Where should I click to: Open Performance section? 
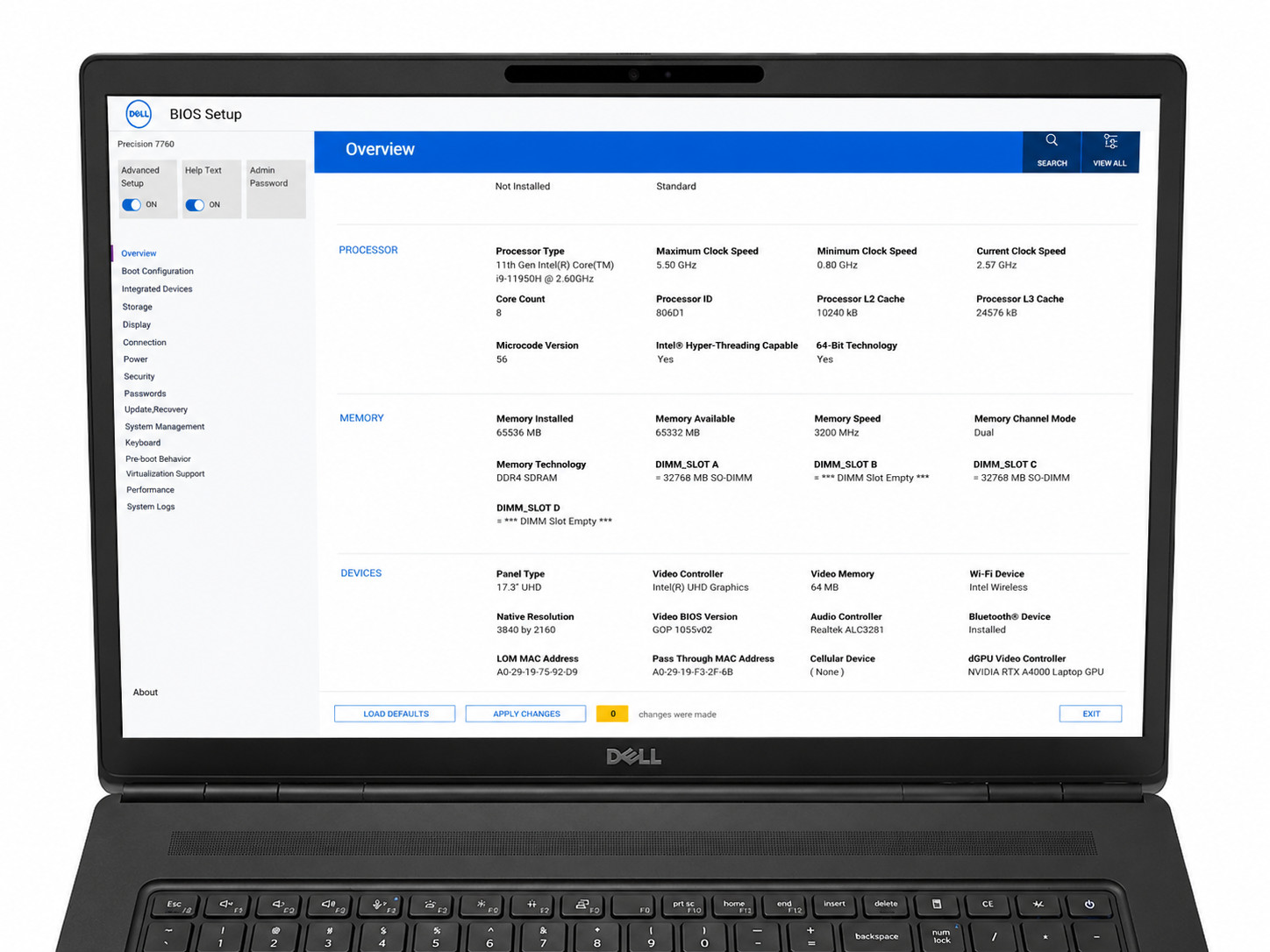pyautogui.click(x=150, y=490)
